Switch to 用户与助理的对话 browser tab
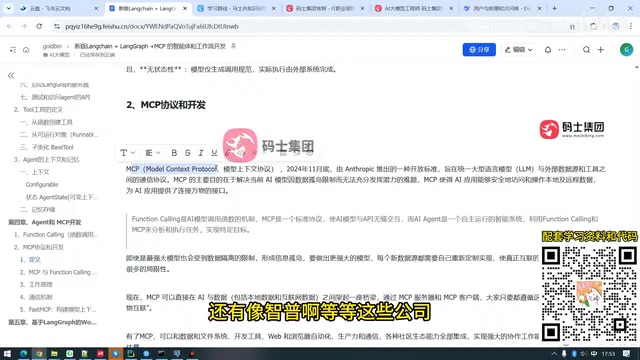Viewport: 640px width, 360px height. 503,8
